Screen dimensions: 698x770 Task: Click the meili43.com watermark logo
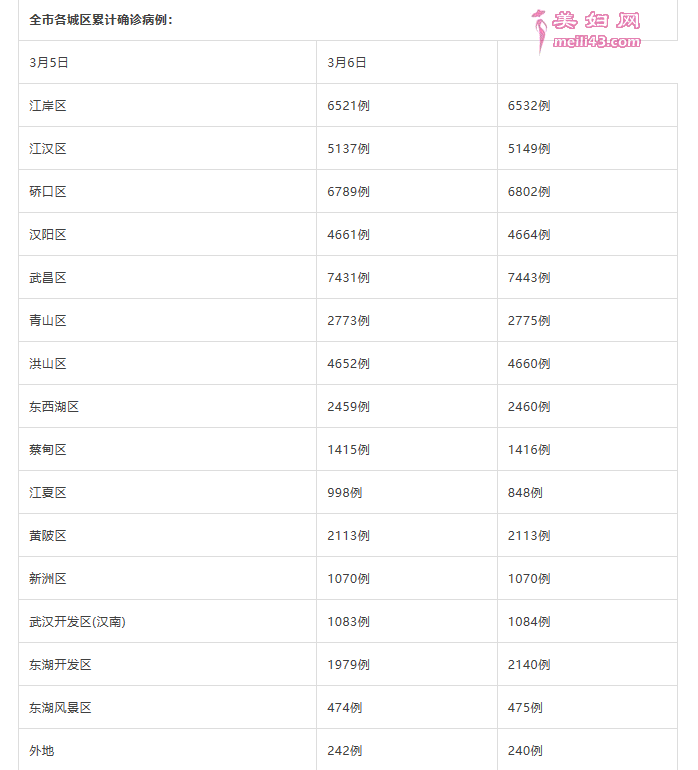586,31
